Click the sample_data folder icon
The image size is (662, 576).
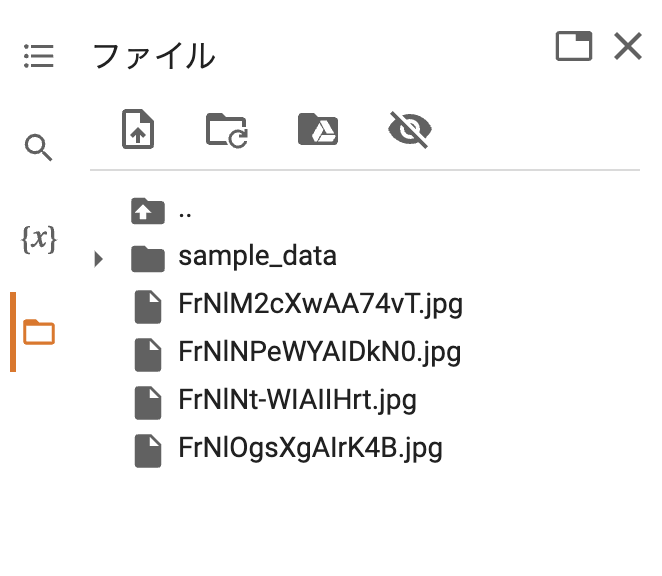tap(148, 259)
